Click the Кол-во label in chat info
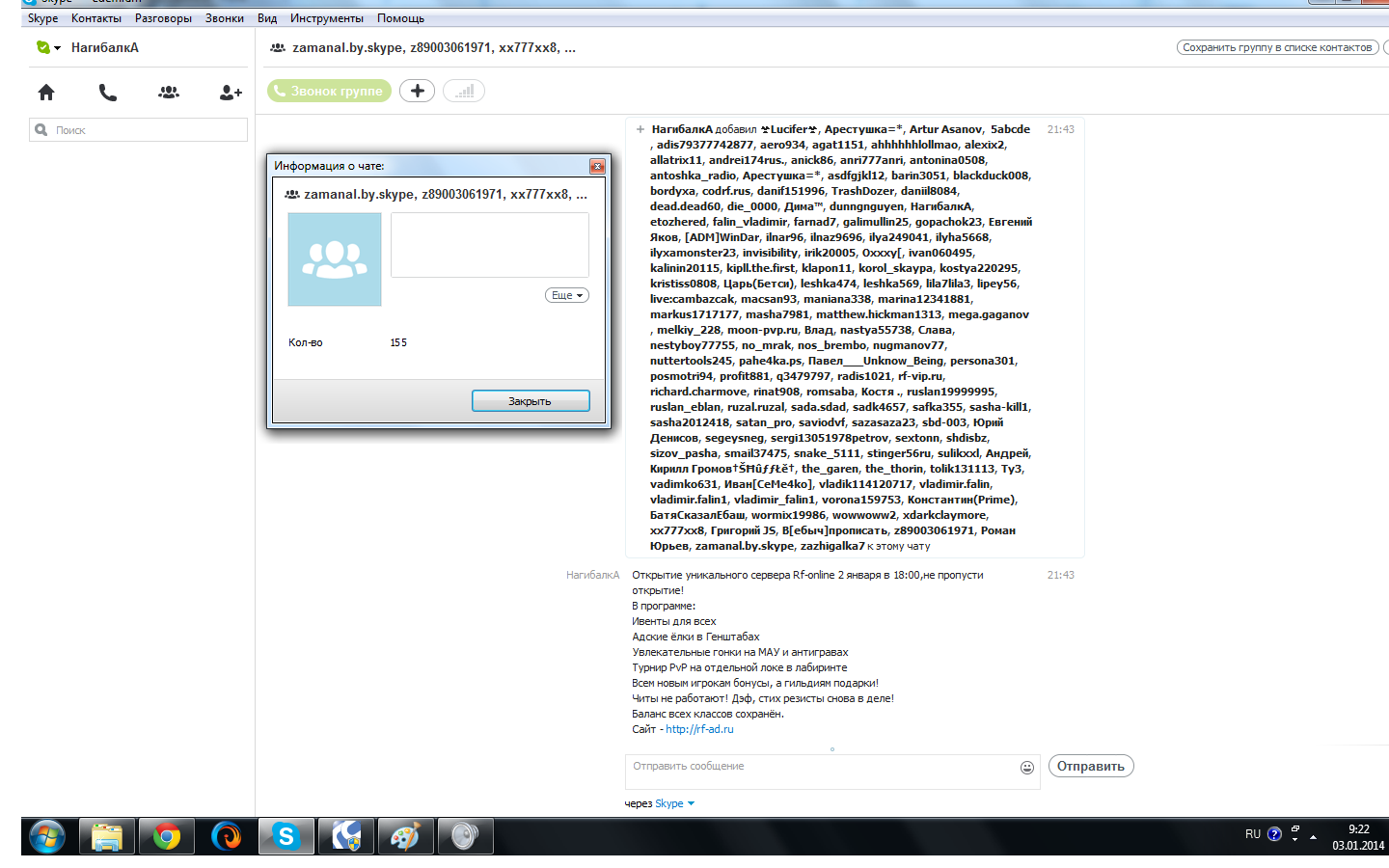Viewport: 1389px width, 868px height. (x=305, y=342)
